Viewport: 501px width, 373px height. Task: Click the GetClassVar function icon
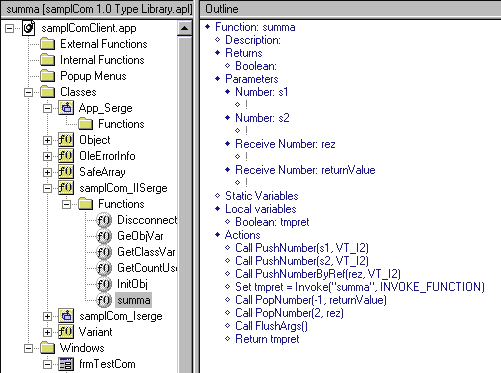click(x=104, y=252)
